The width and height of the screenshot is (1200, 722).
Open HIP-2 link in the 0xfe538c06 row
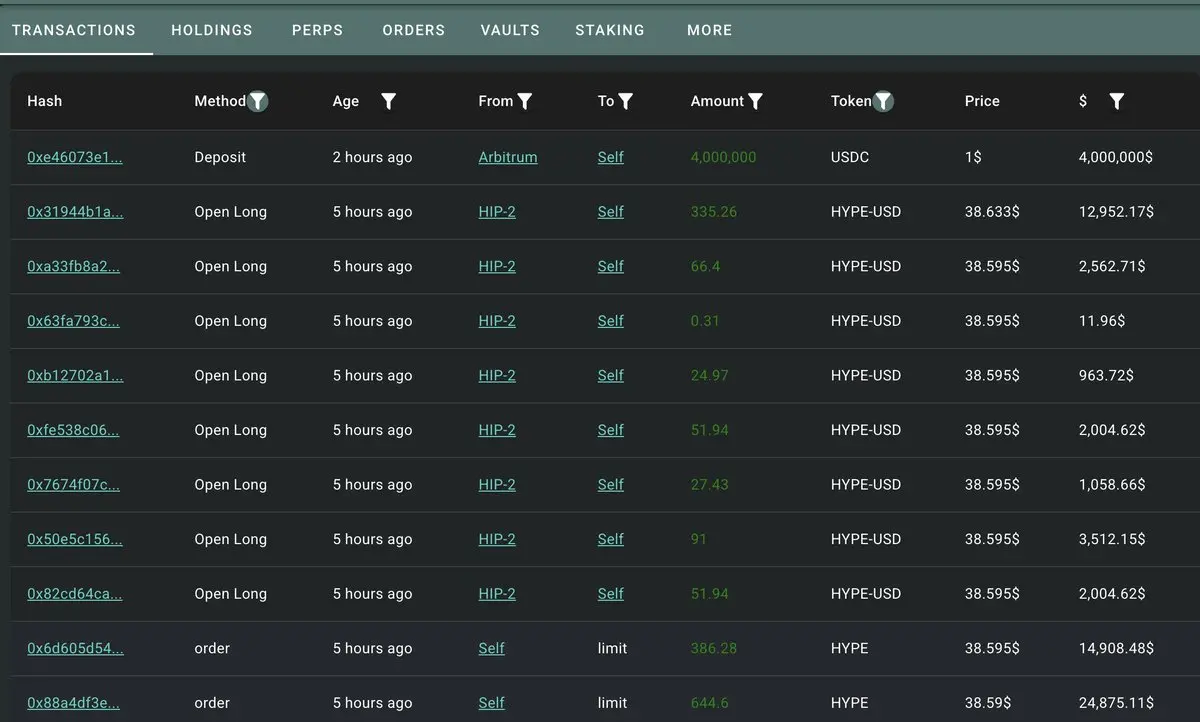(x=497, y=430)
